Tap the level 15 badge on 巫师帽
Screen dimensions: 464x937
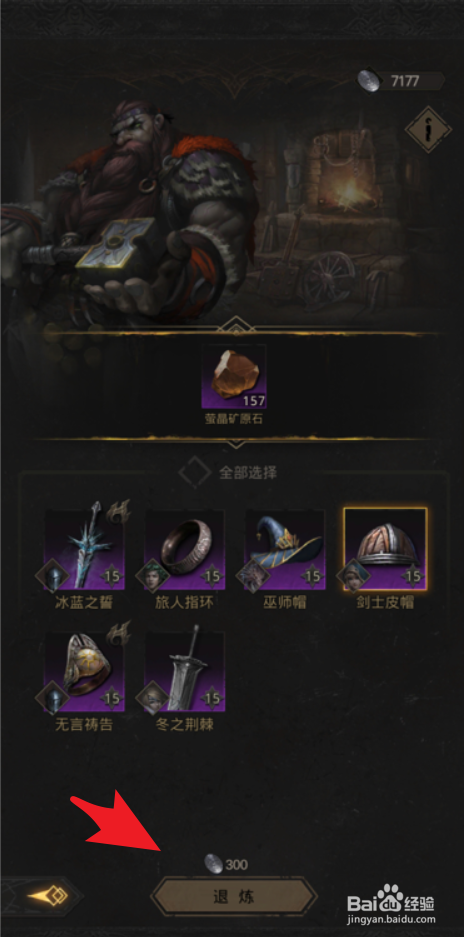pos(312,577)
